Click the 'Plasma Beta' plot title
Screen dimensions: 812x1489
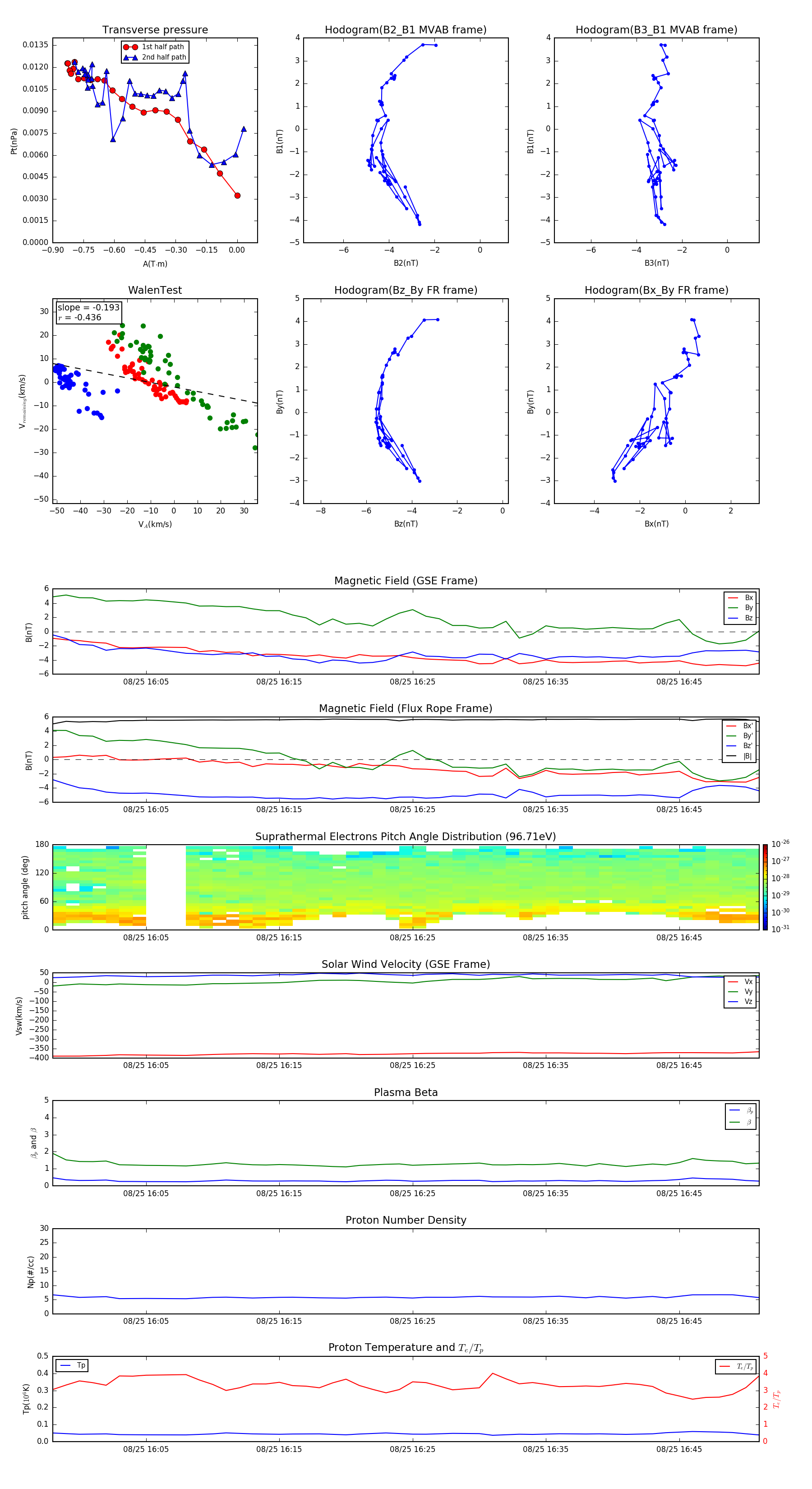coord(406,1092)
